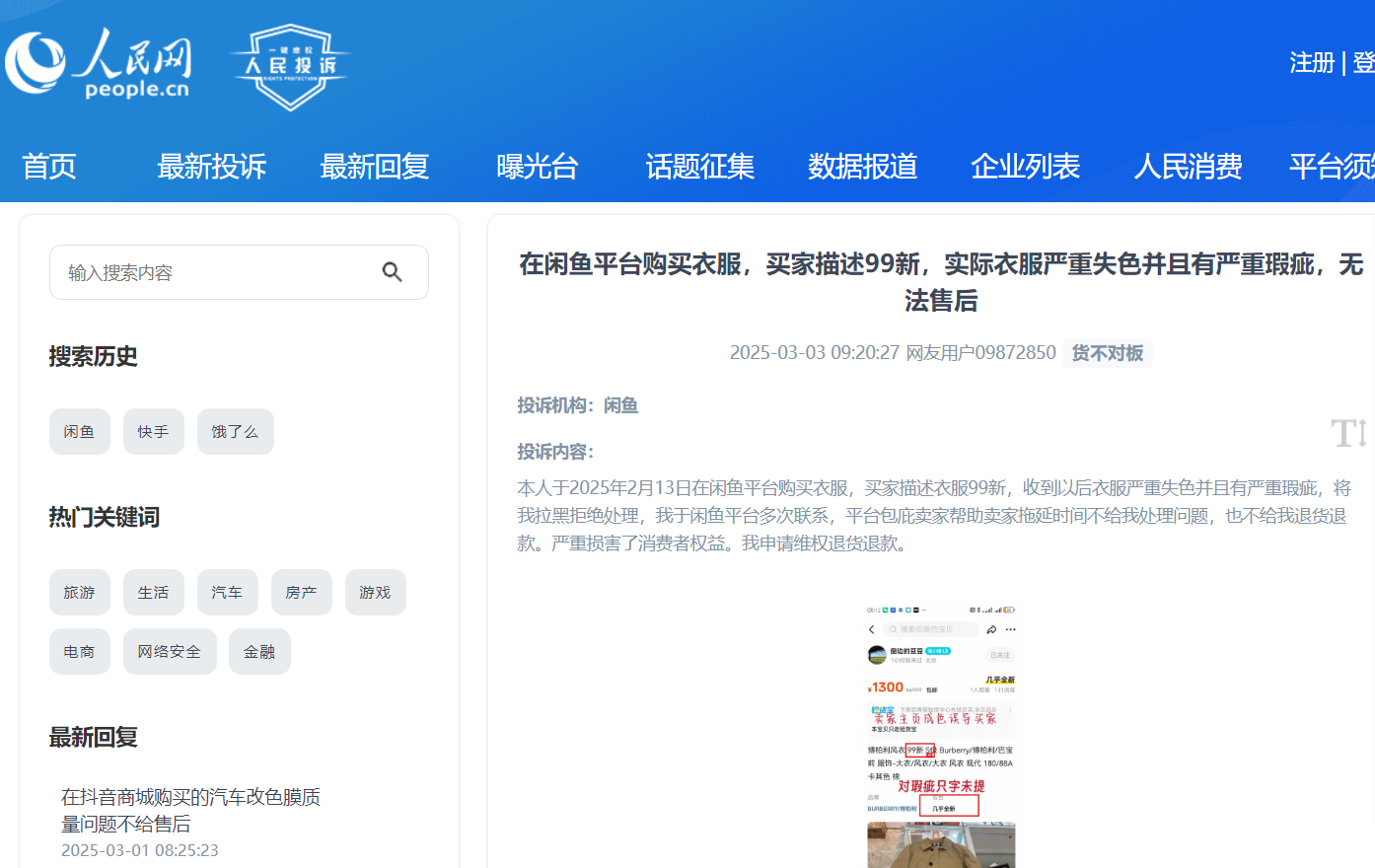
Task: Select the 生活 hot keyword
Action: pos(154,593)
